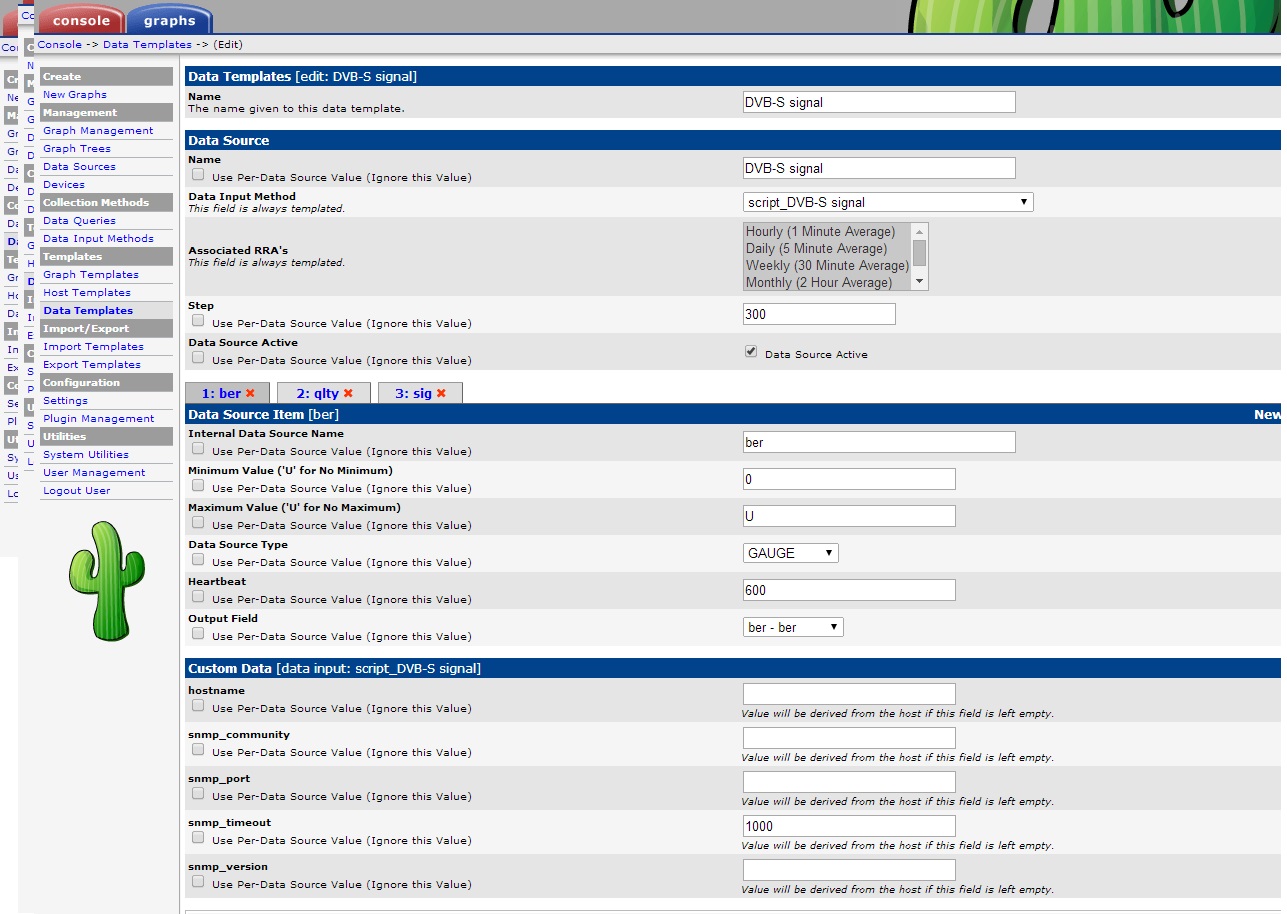Open the Output Field 'ber - ber' dropdown
Image resolution: width=1287 pixels, height=914 pixels.
coord(793,627)
